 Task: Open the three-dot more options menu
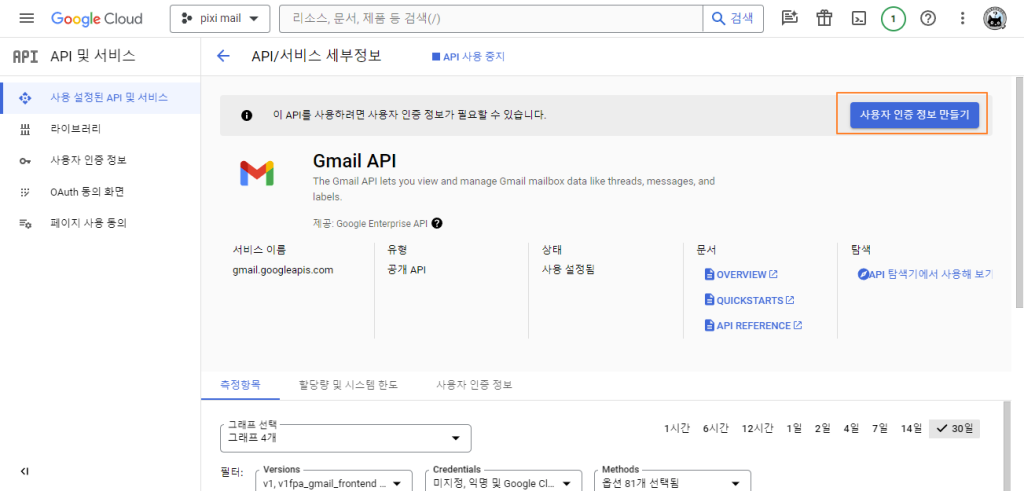962,19
